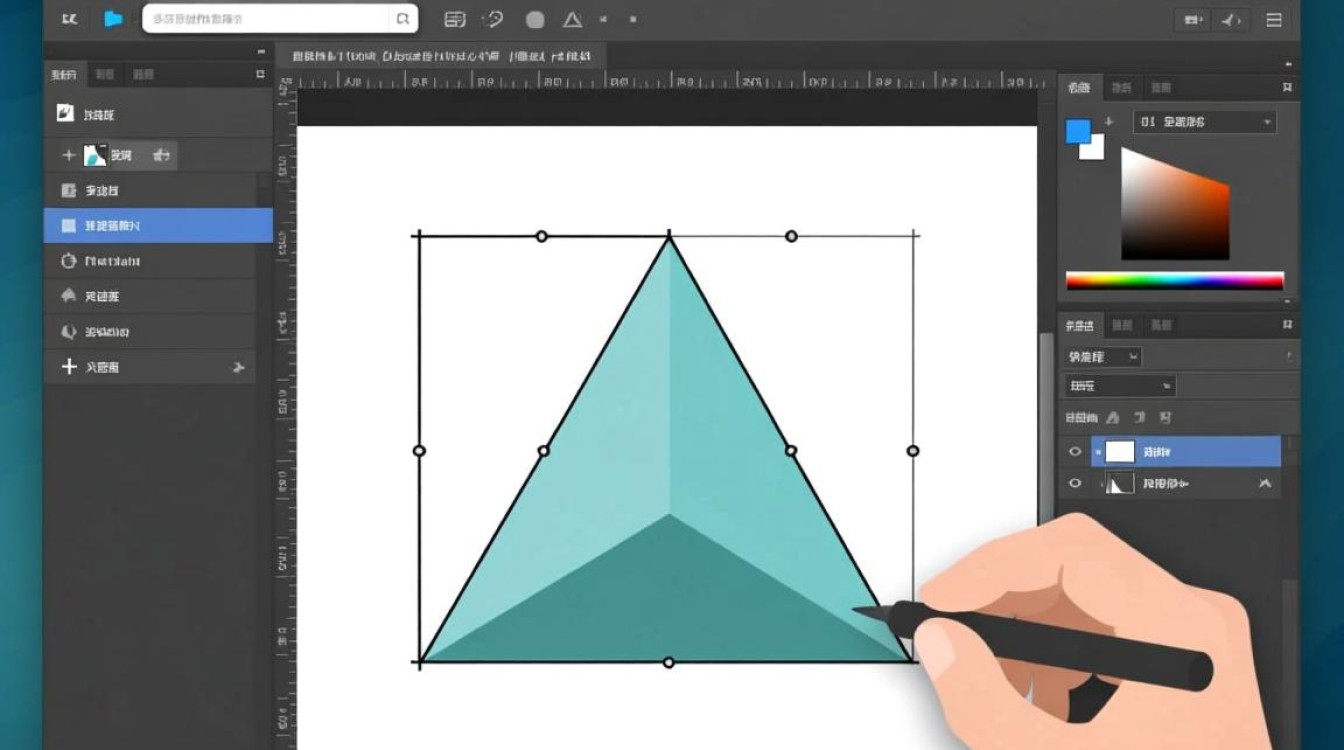Switch to the second tab in the color panel
This screenshot has width=1344, height=750.
click(x=1119, y=89)
